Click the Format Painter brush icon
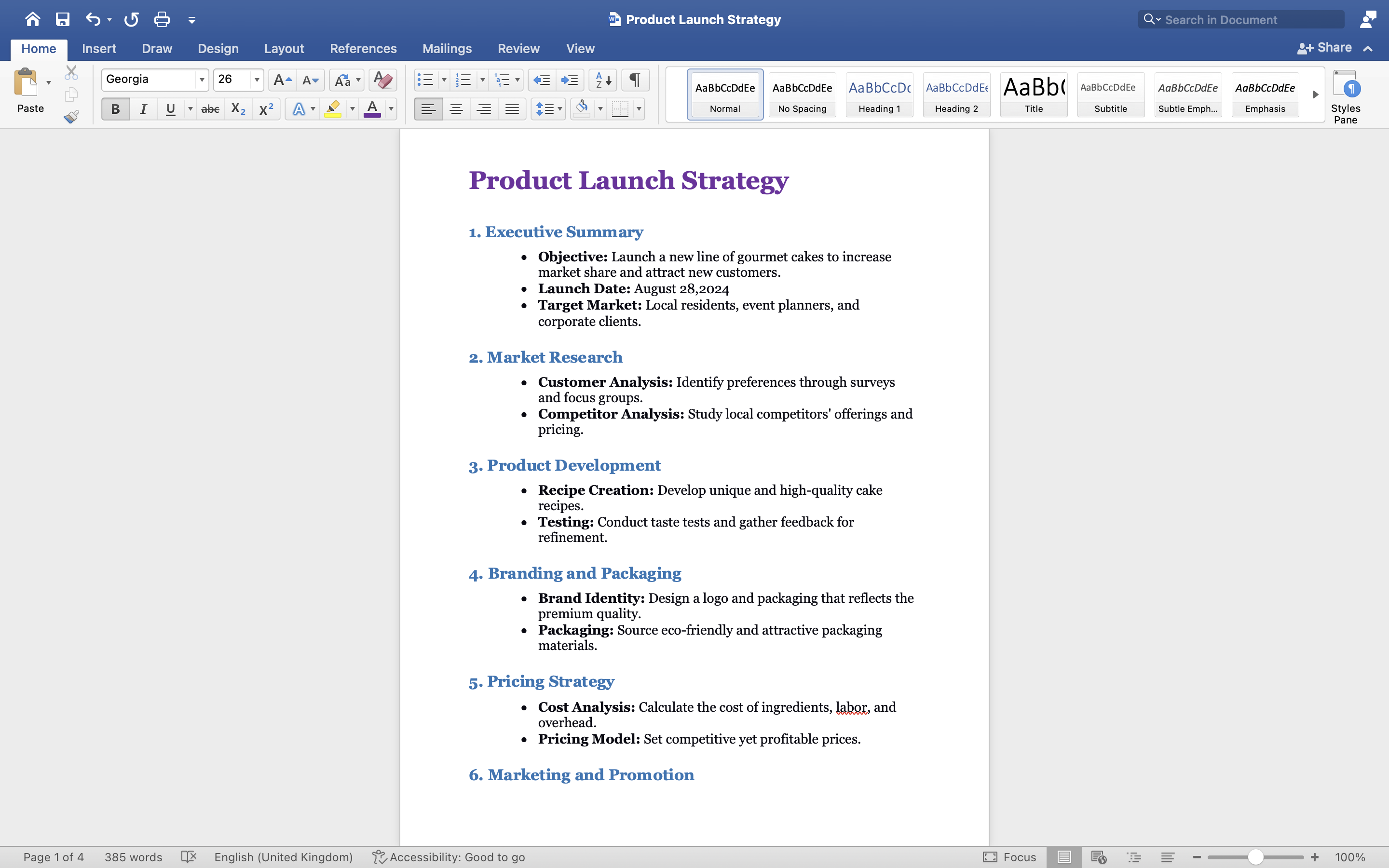1389x868 pixels. 71,117
